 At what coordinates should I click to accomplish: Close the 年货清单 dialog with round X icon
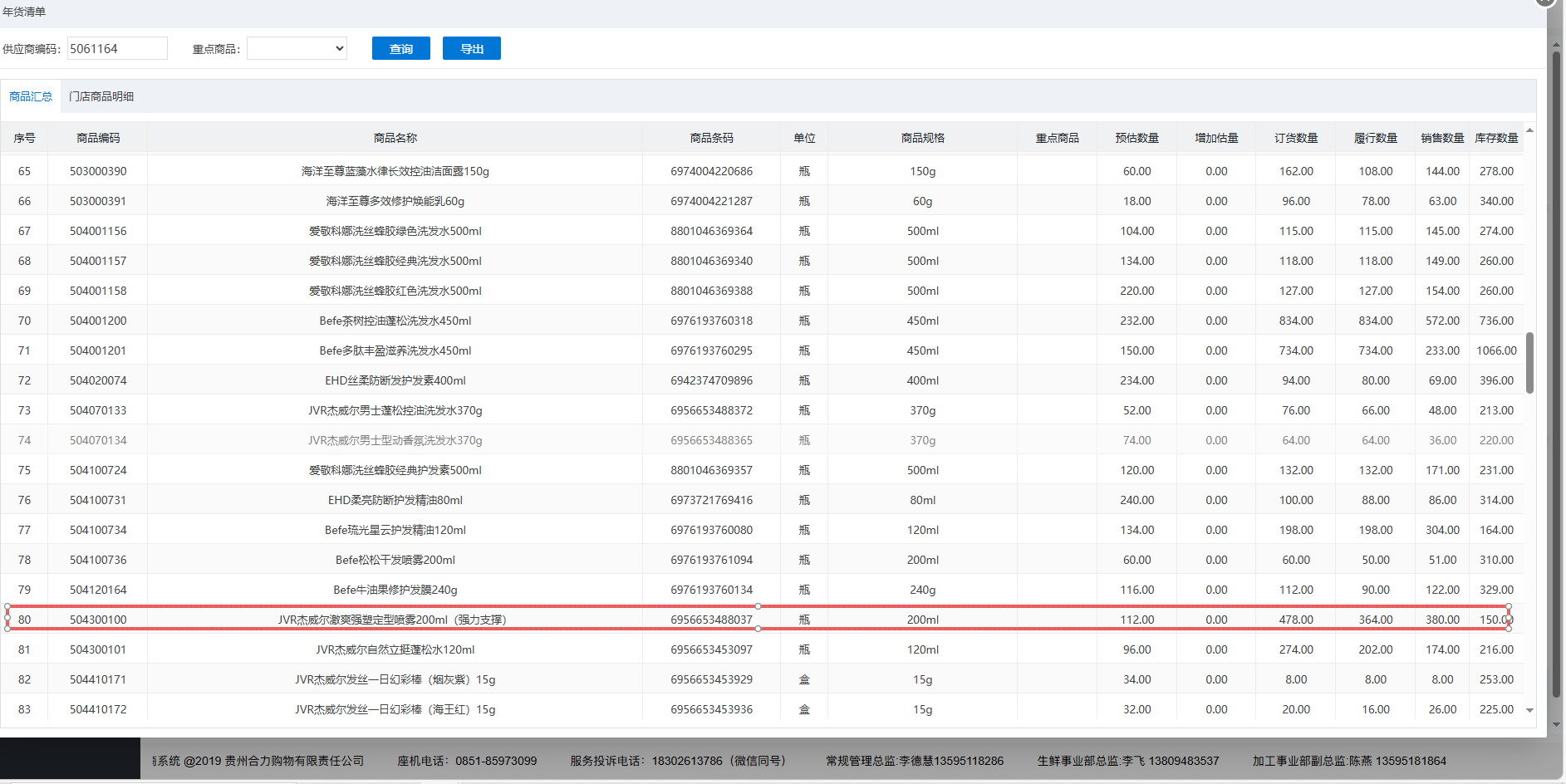click(x=1544, y=2)
